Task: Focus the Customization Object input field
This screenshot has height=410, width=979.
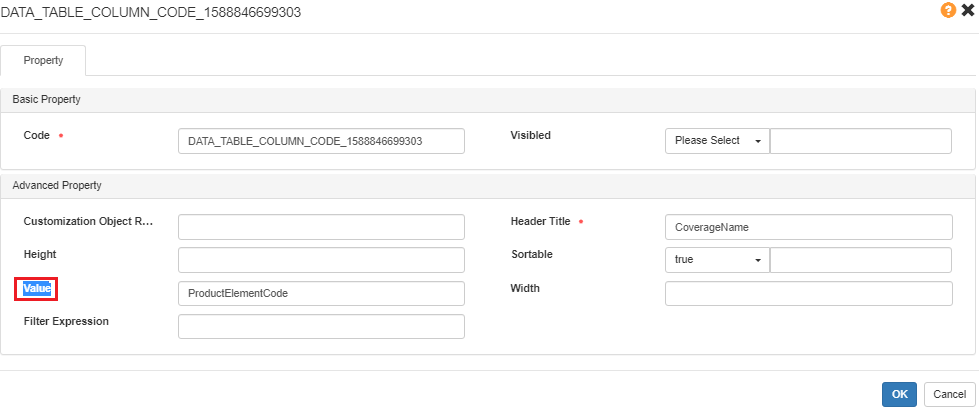Action: click(x=320, y=227)
